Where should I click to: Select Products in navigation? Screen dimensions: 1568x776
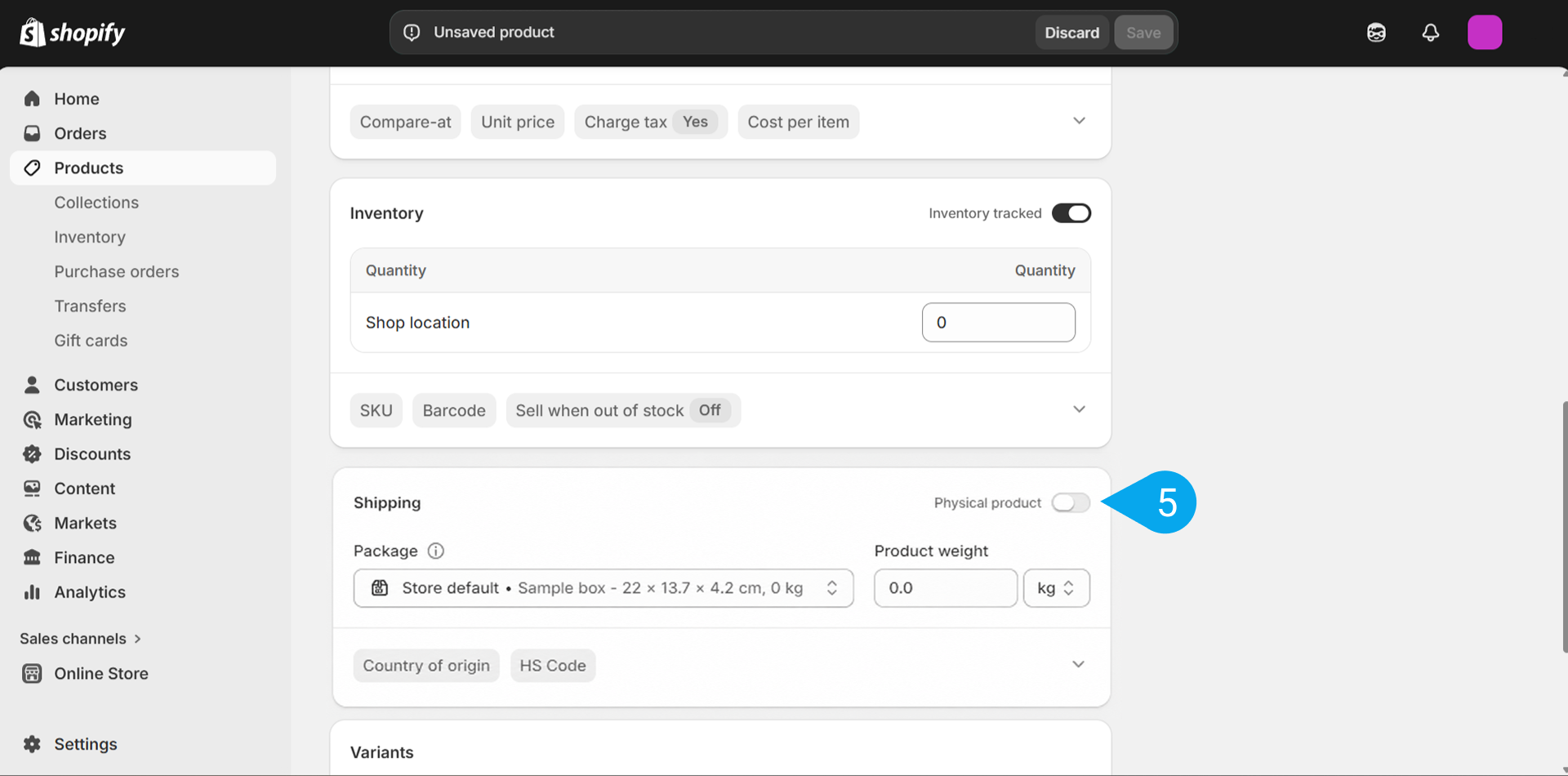coord(143,167)
